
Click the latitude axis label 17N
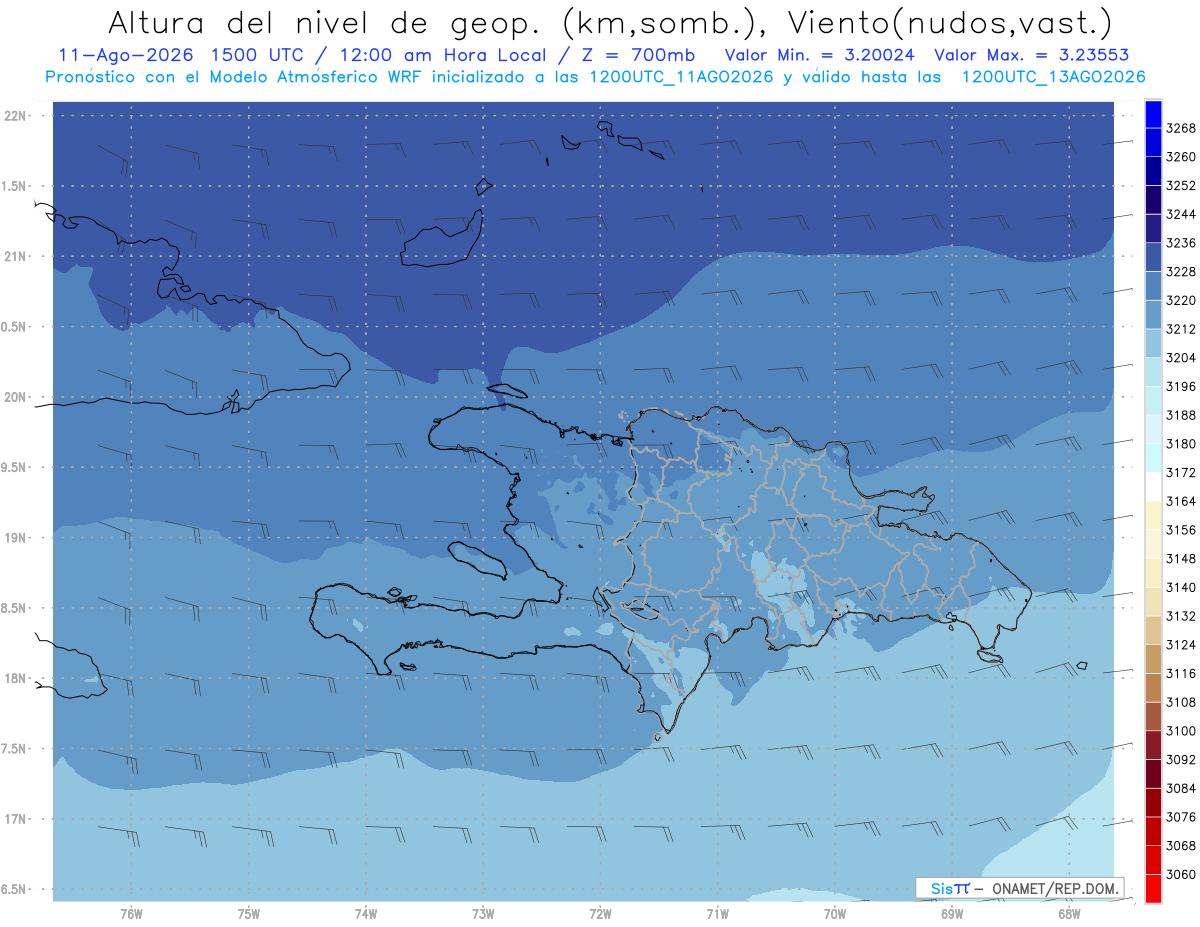16,819
